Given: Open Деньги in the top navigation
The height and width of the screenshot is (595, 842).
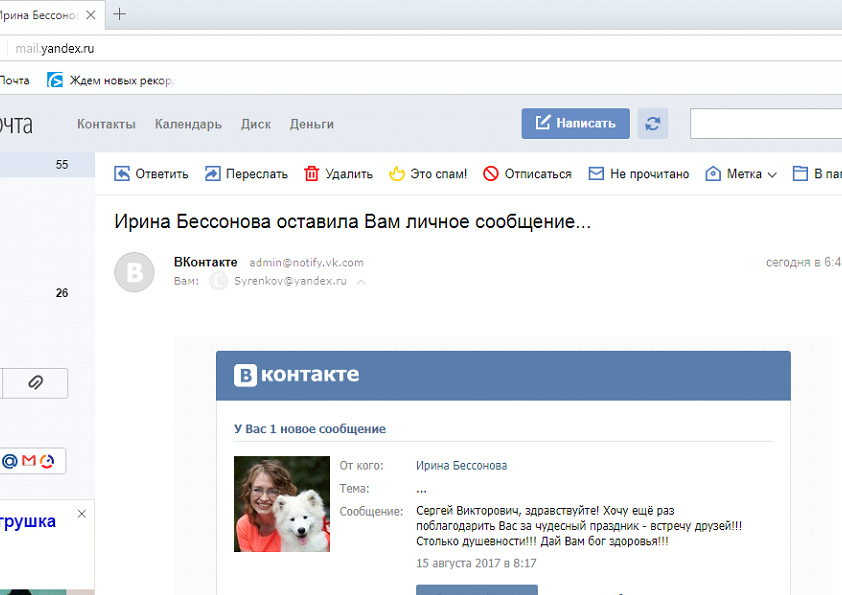Looking at the screenshot, I should (312, 124).
